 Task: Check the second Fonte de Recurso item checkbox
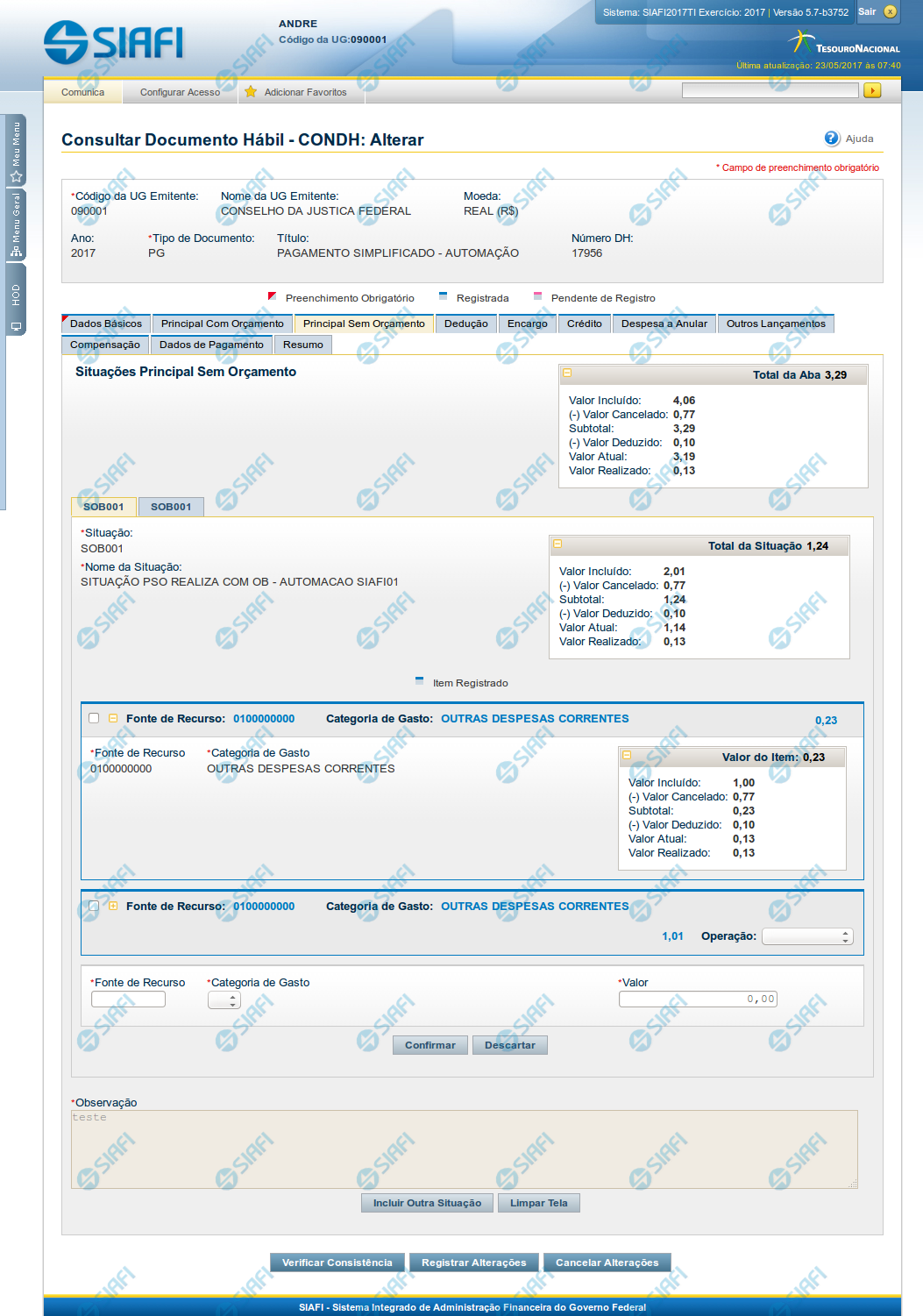(94, 906)
